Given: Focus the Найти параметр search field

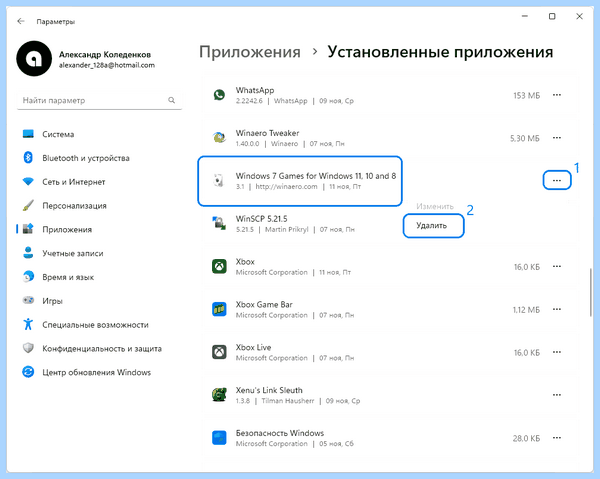Looking at the screenshot, I should pos(99,100).
